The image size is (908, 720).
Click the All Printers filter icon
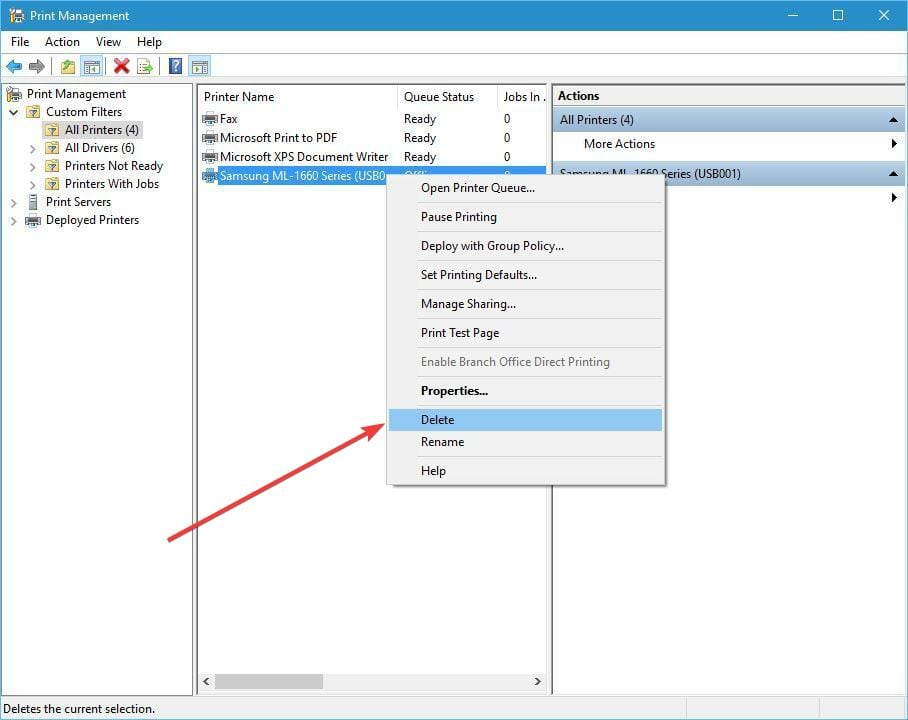click(x=53, y=130)
